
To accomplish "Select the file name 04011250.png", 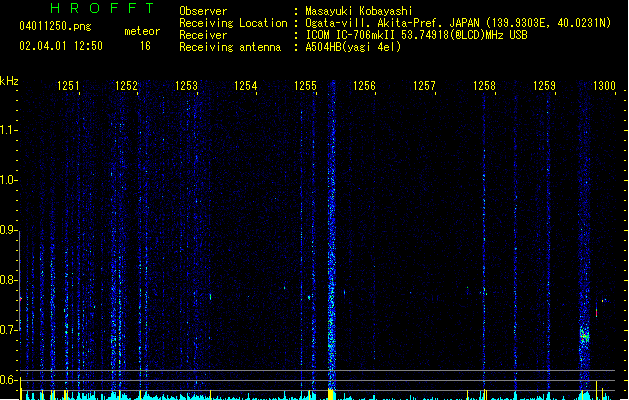I will pyautogui.click(x=55, y=26).
